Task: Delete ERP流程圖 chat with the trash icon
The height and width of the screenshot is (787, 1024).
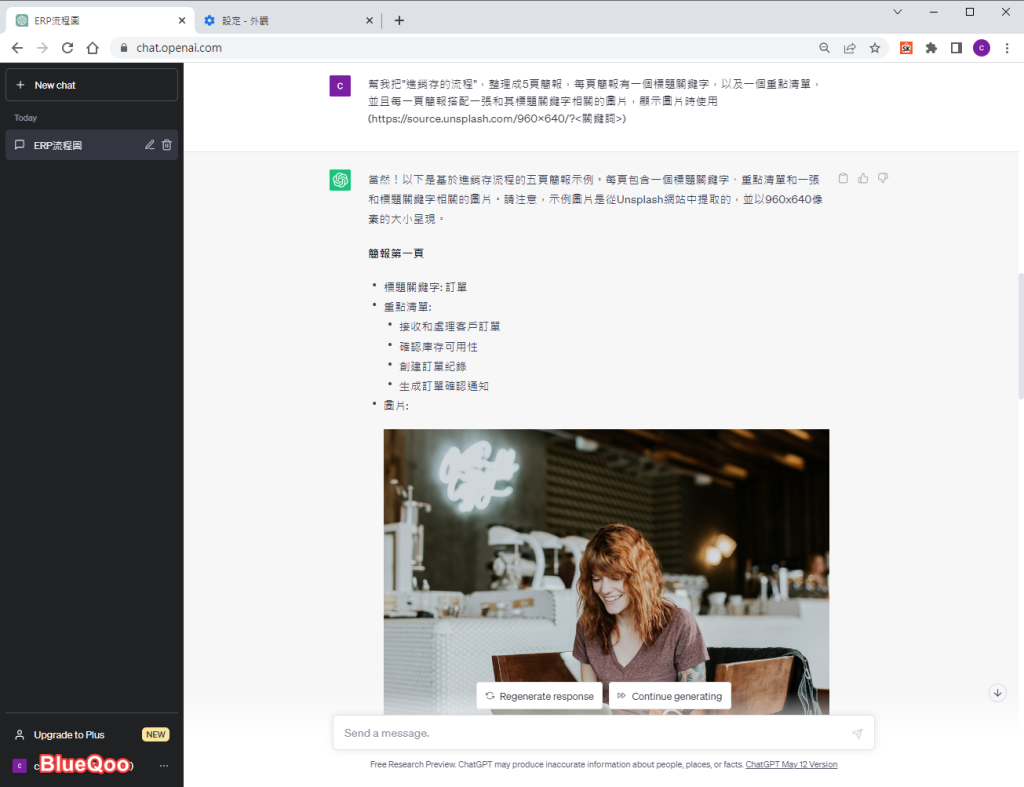Action: click(x=167, y=145)
